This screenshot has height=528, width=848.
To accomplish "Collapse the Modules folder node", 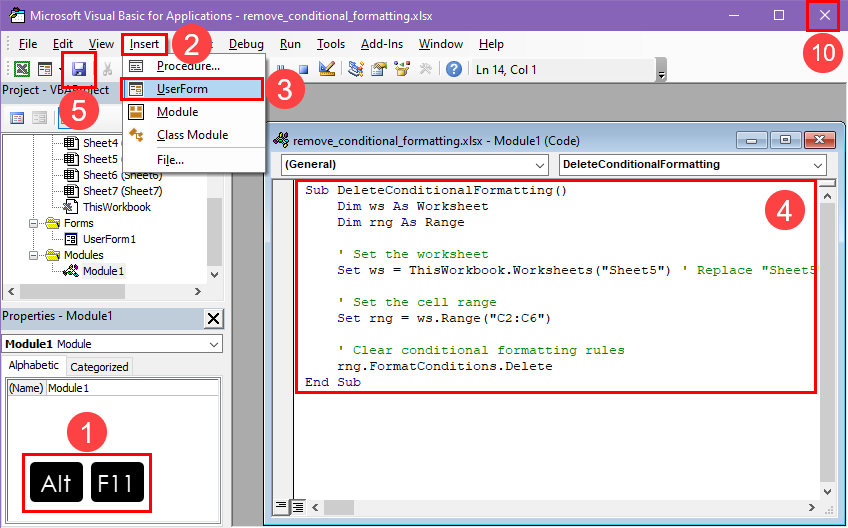I will point(34,255).
